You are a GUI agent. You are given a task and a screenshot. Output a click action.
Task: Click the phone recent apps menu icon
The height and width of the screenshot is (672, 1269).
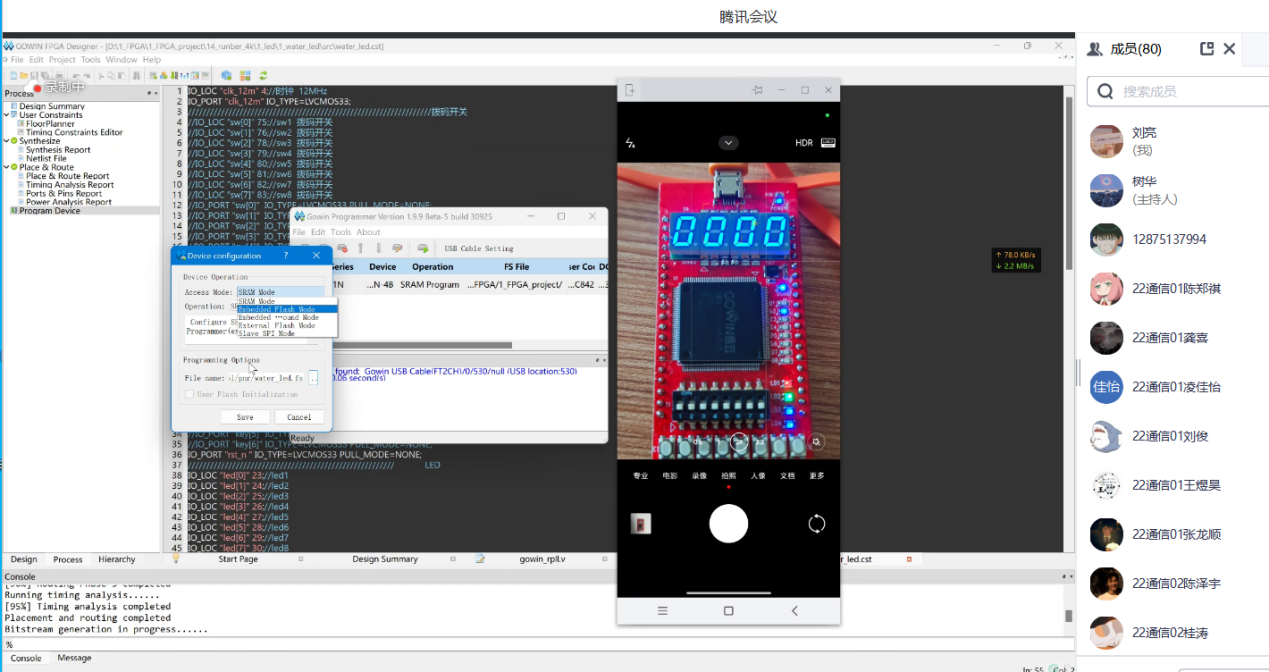click(662, 610)
